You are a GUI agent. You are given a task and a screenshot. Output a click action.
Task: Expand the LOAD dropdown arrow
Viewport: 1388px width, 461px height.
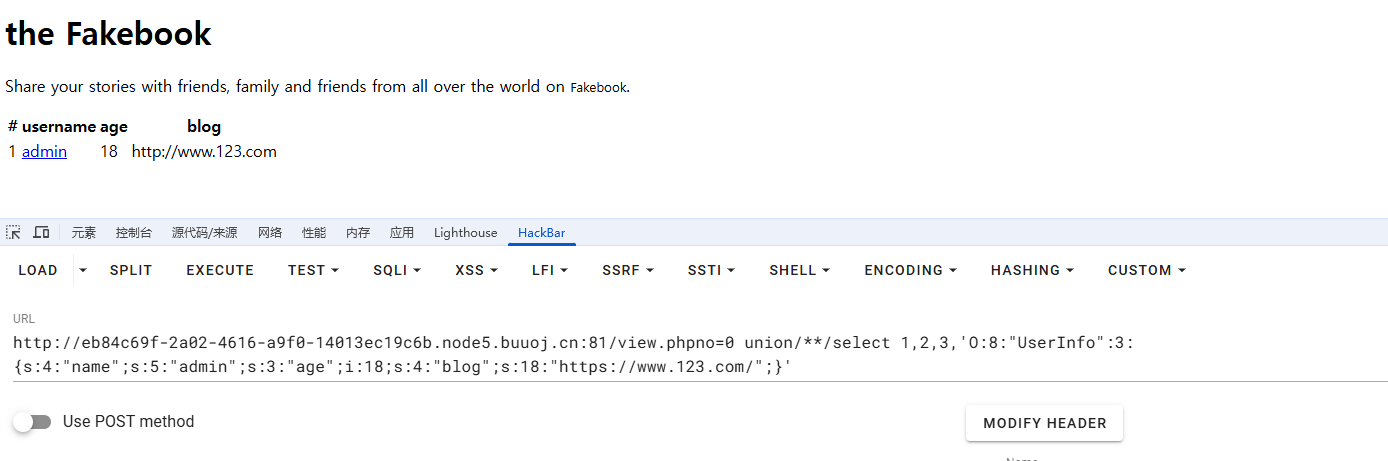[x=83, y=270]
